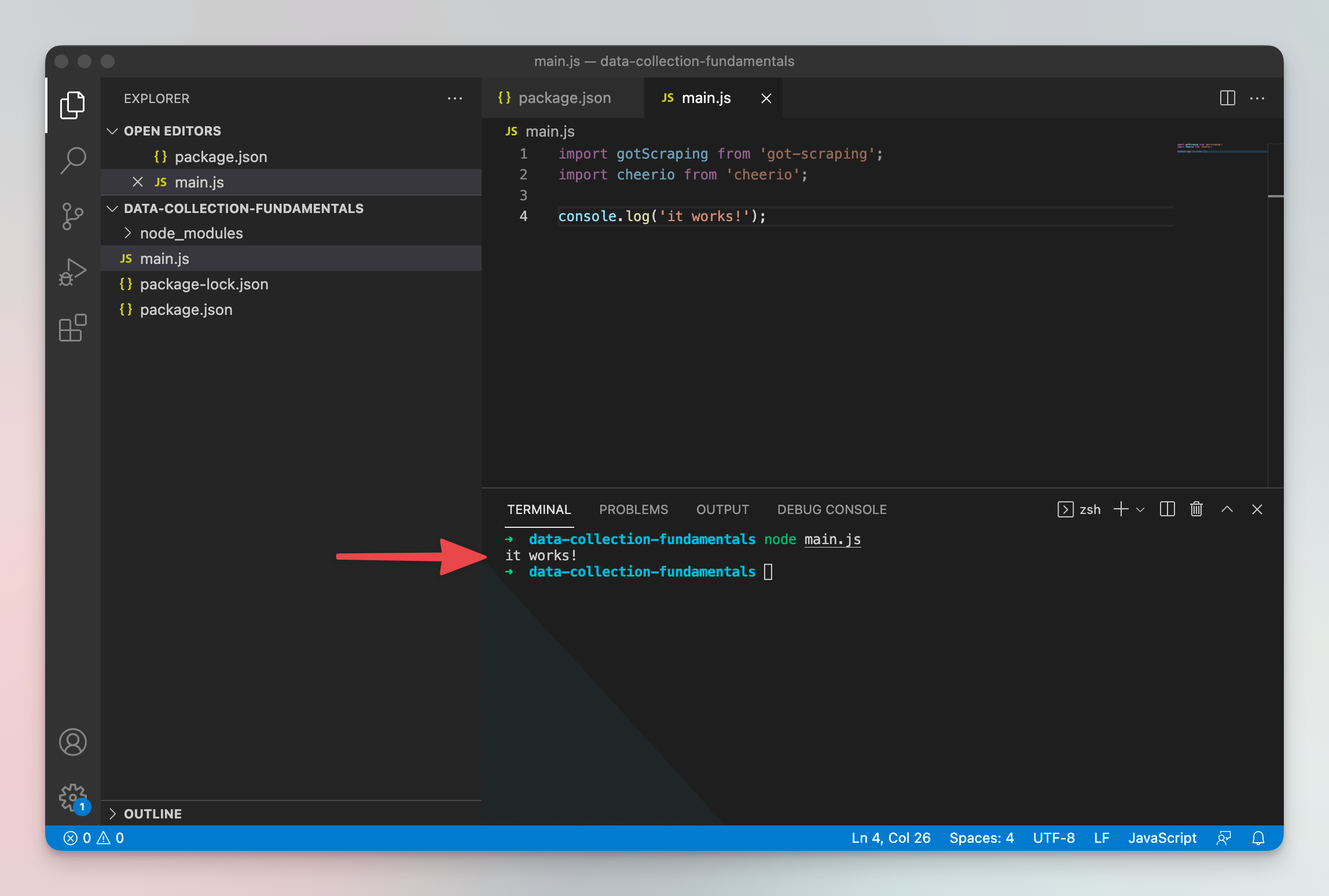Open the Source Control view
Viewport: 1329px width, 896px height.
pyautogui.click(x=73, y=215)
